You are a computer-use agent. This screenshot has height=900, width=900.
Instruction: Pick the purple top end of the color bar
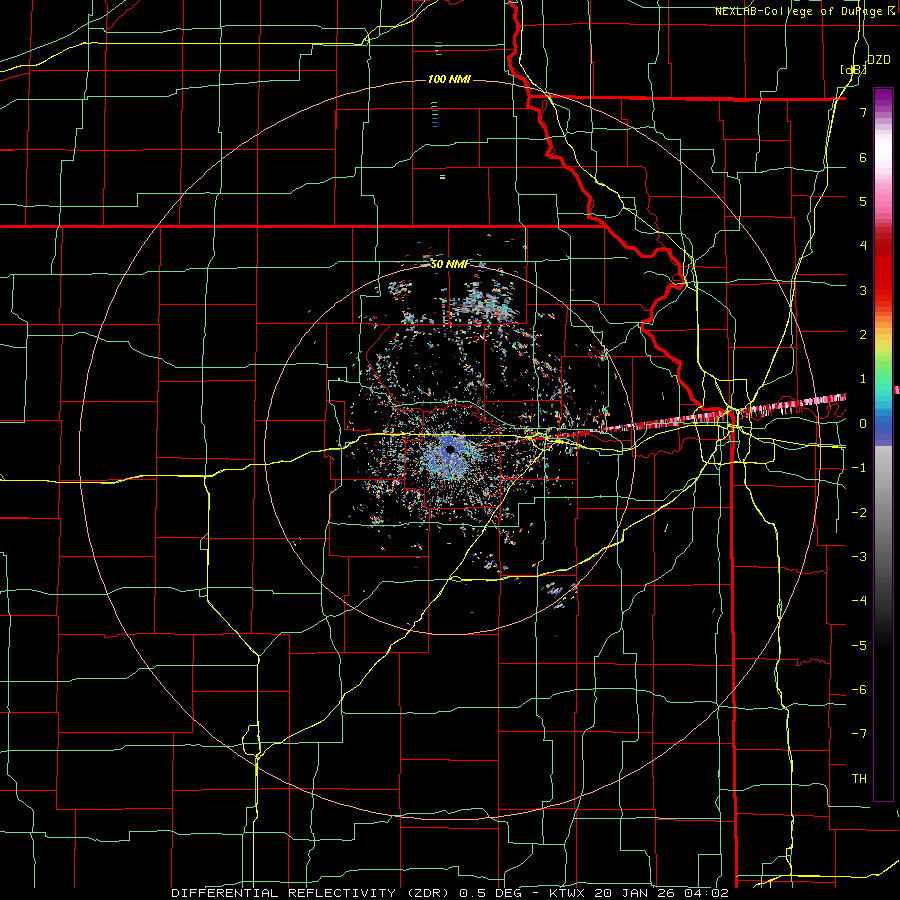[883, 95]
